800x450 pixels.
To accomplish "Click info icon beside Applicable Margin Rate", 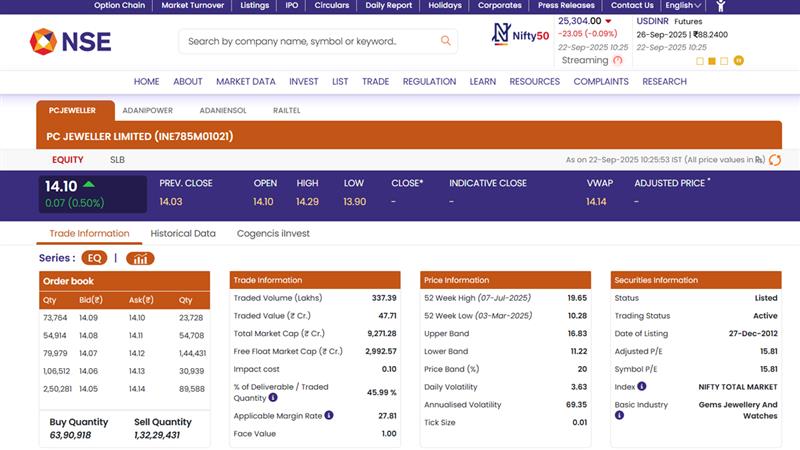I will point(329,415).
